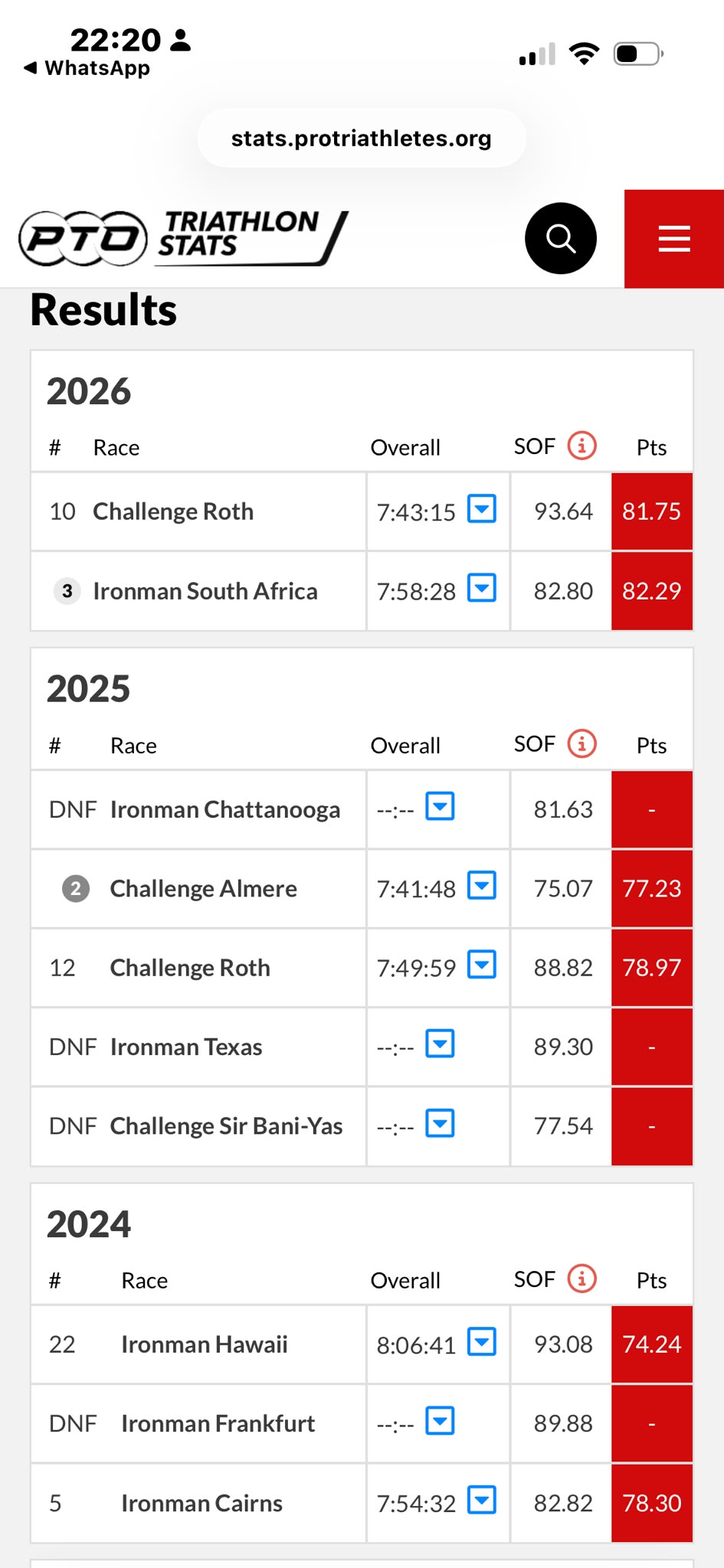Click the red 82.29 points cell
This screenshot has height=1568, width=724.
point(652,591)
